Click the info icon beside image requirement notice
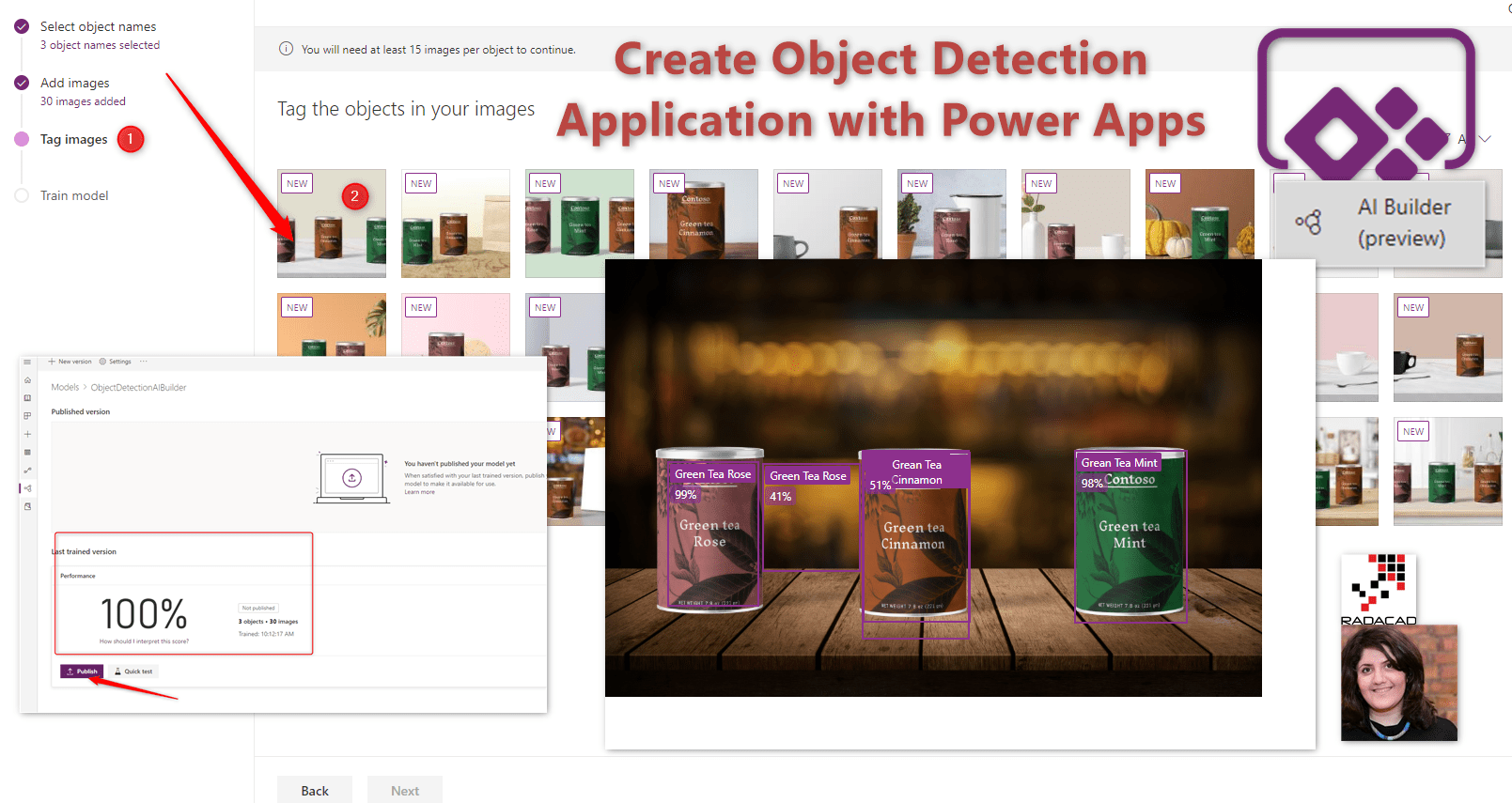This screenshot has height=803, width=1512. pyautogui.click(x=286, y=49)
